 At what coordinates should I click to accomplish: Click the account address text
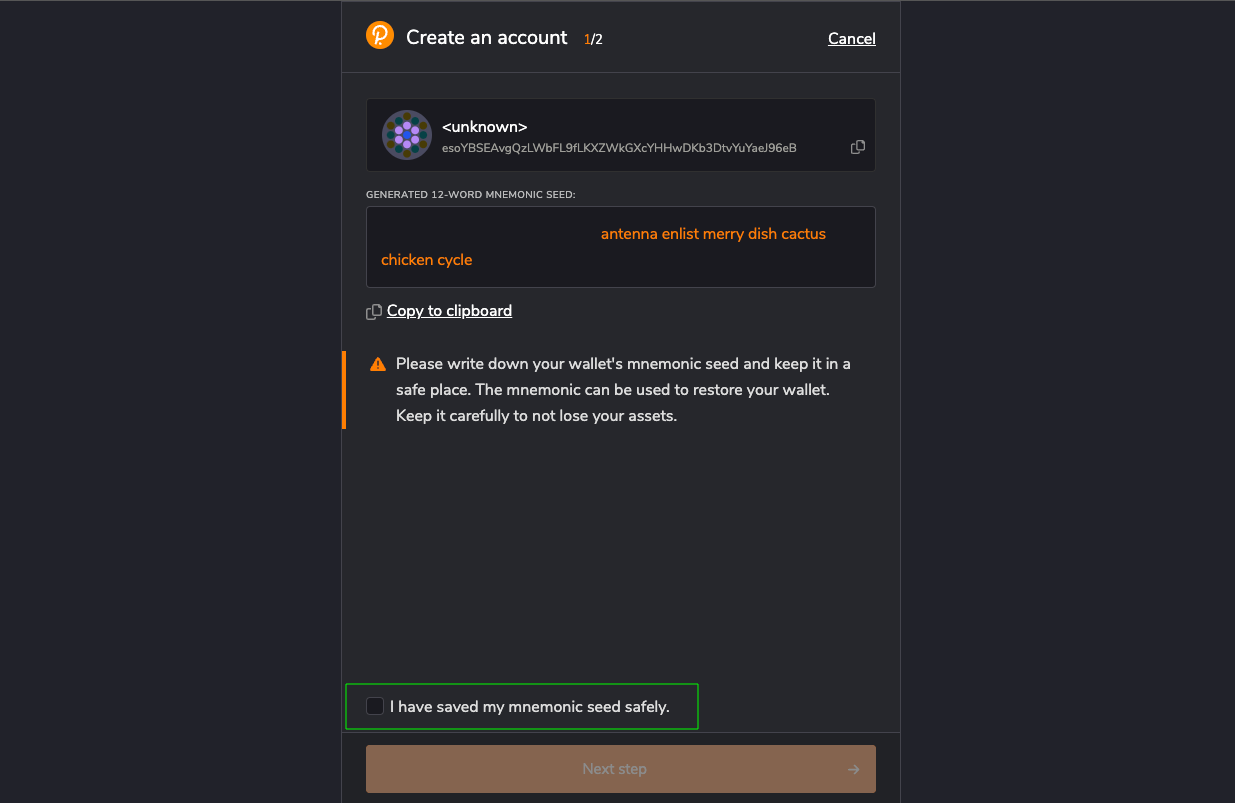619,148
